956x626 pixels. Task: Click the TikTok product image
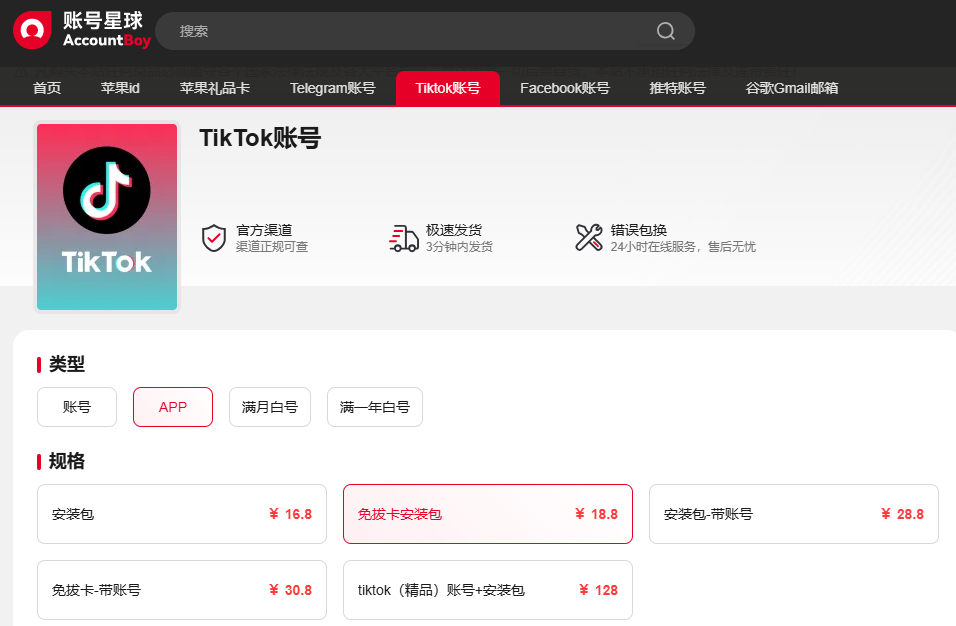[x=107, y=217]
